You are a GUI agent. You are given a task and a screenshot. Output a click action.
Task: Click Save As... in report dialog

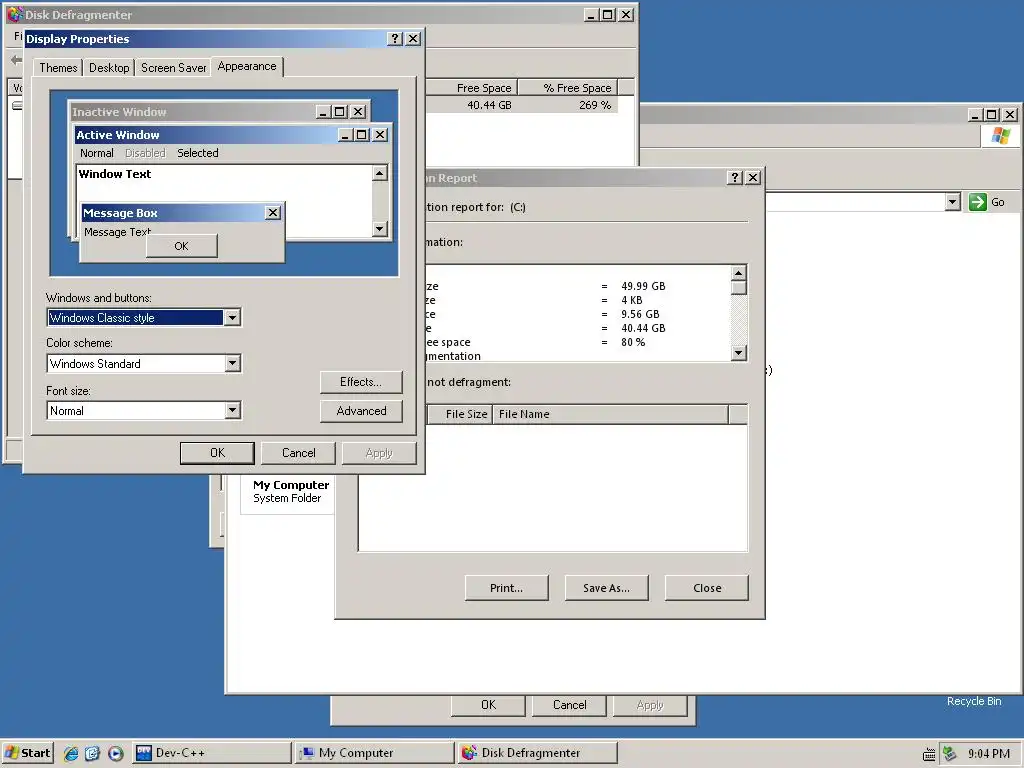coord(607,588)
